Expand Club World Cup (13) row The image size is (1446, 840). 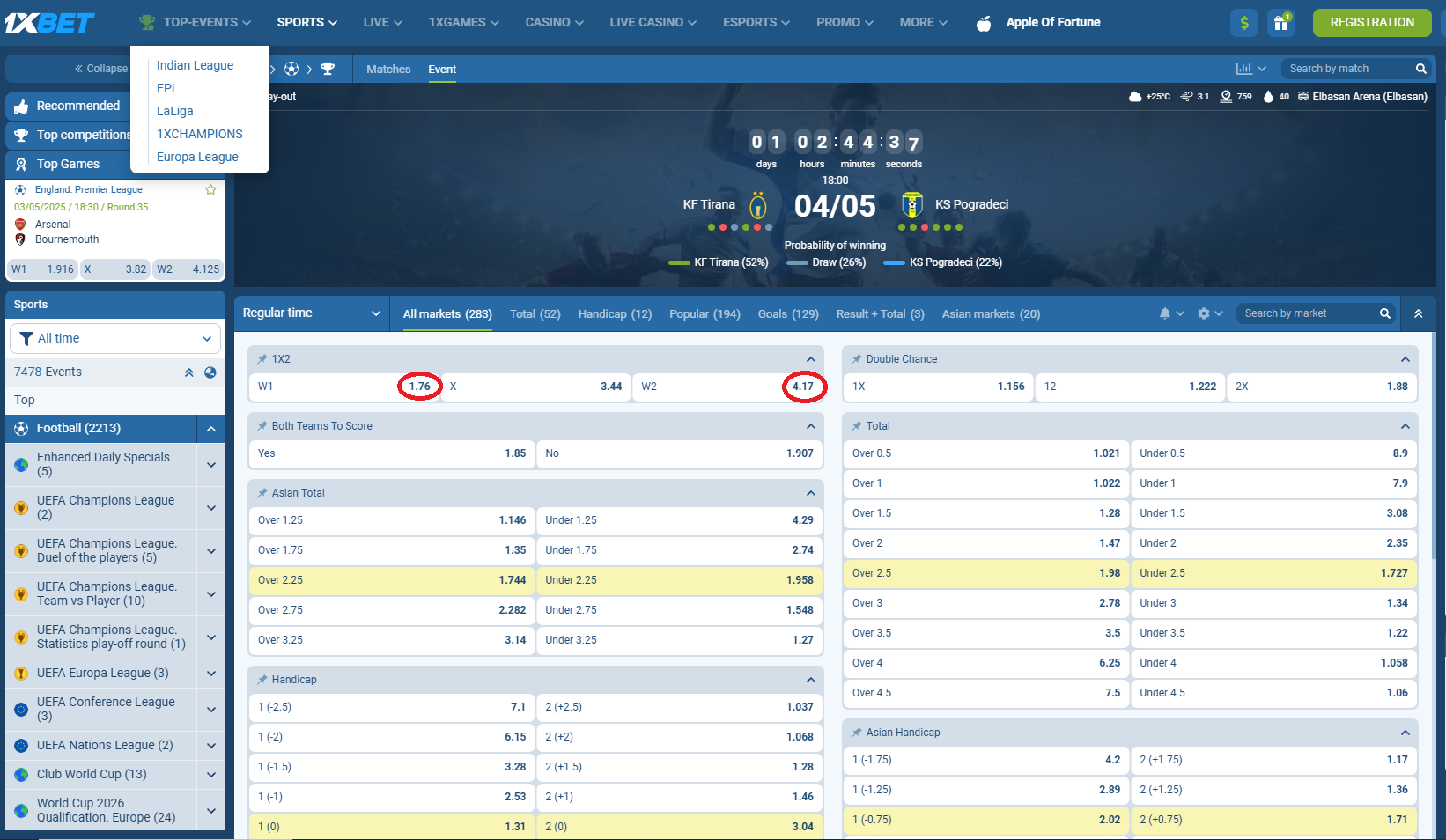[x=211, y=775]
